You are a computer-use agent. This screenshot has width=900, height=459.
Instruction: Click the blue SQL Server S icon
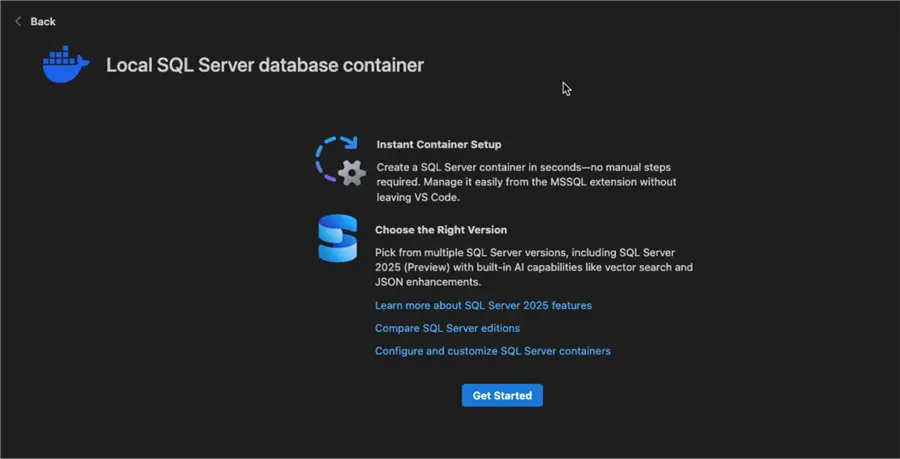[x=337, y=238]
